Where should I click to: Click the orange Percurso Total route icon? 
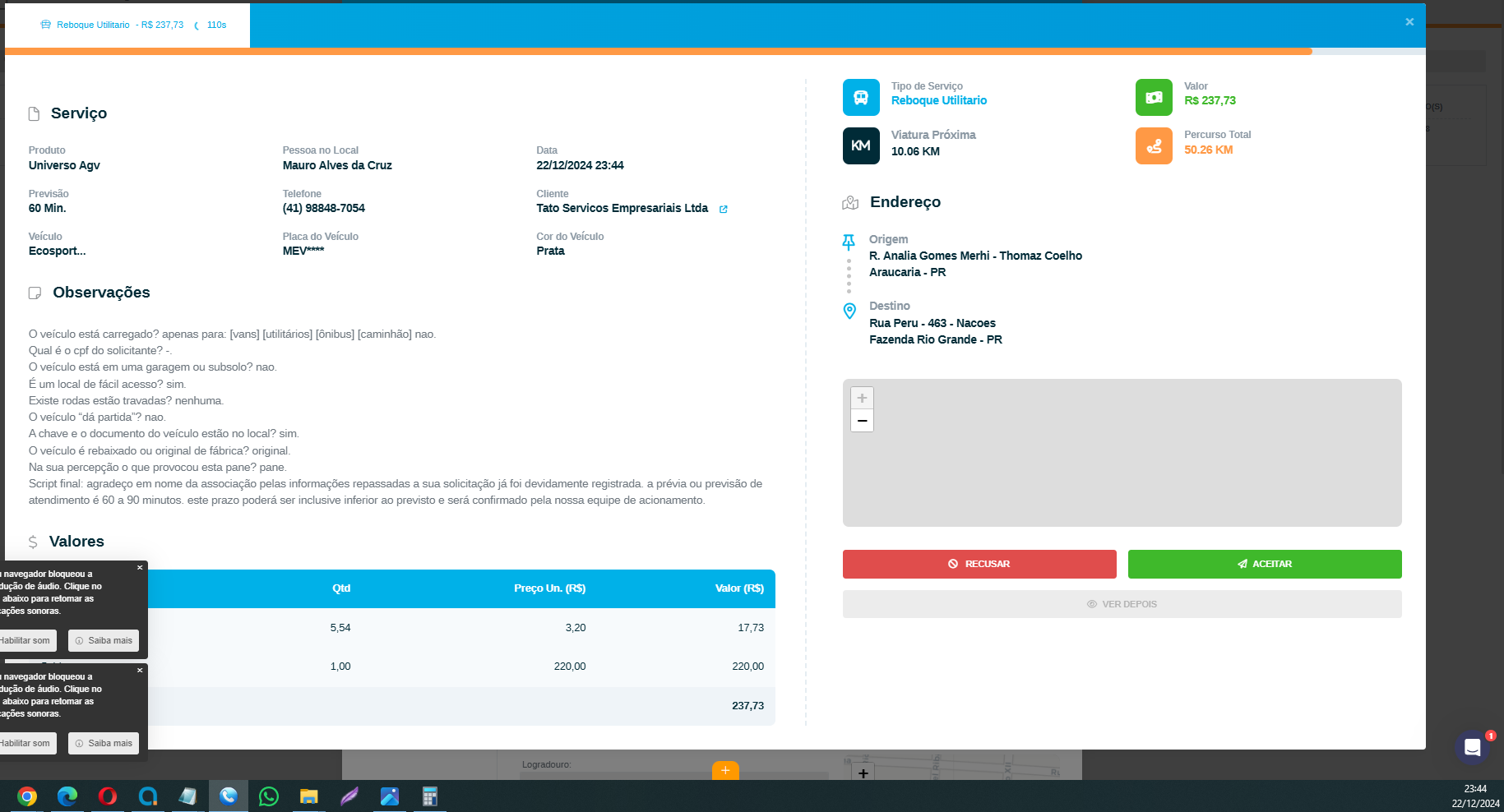tap(1154, 145)
